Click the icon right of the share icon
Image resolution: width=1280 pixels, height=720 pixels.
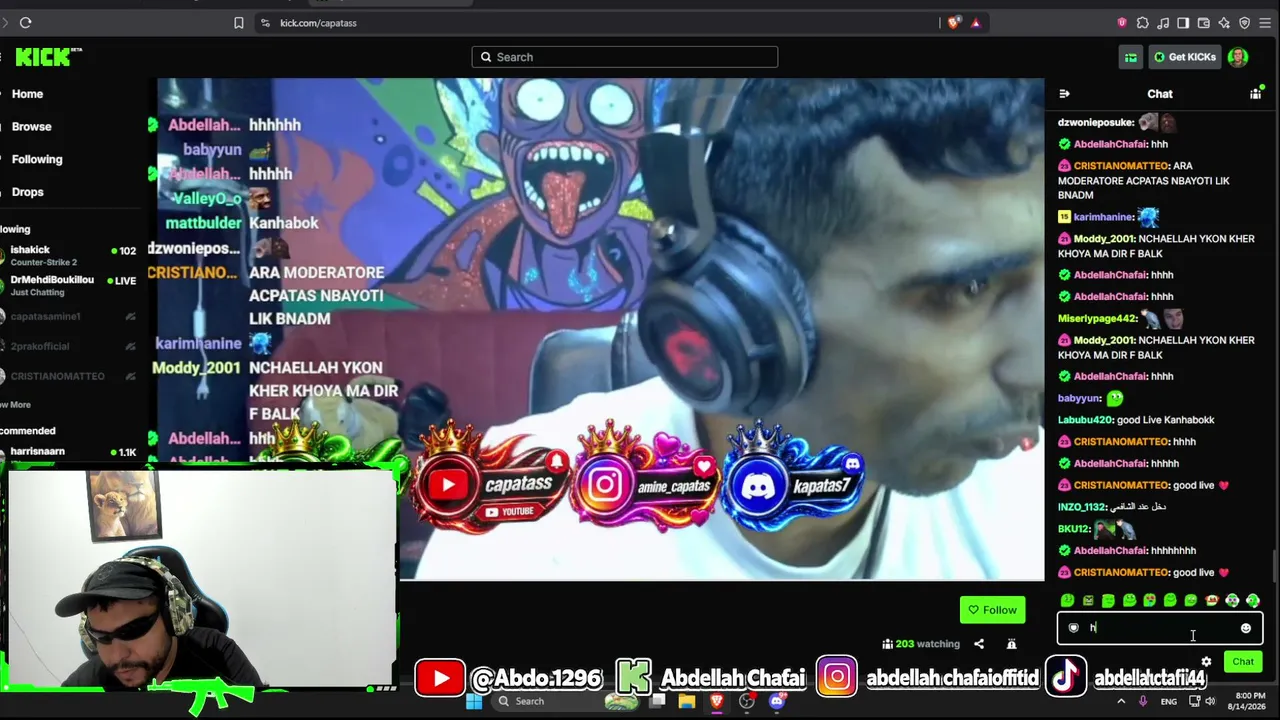1011,644
